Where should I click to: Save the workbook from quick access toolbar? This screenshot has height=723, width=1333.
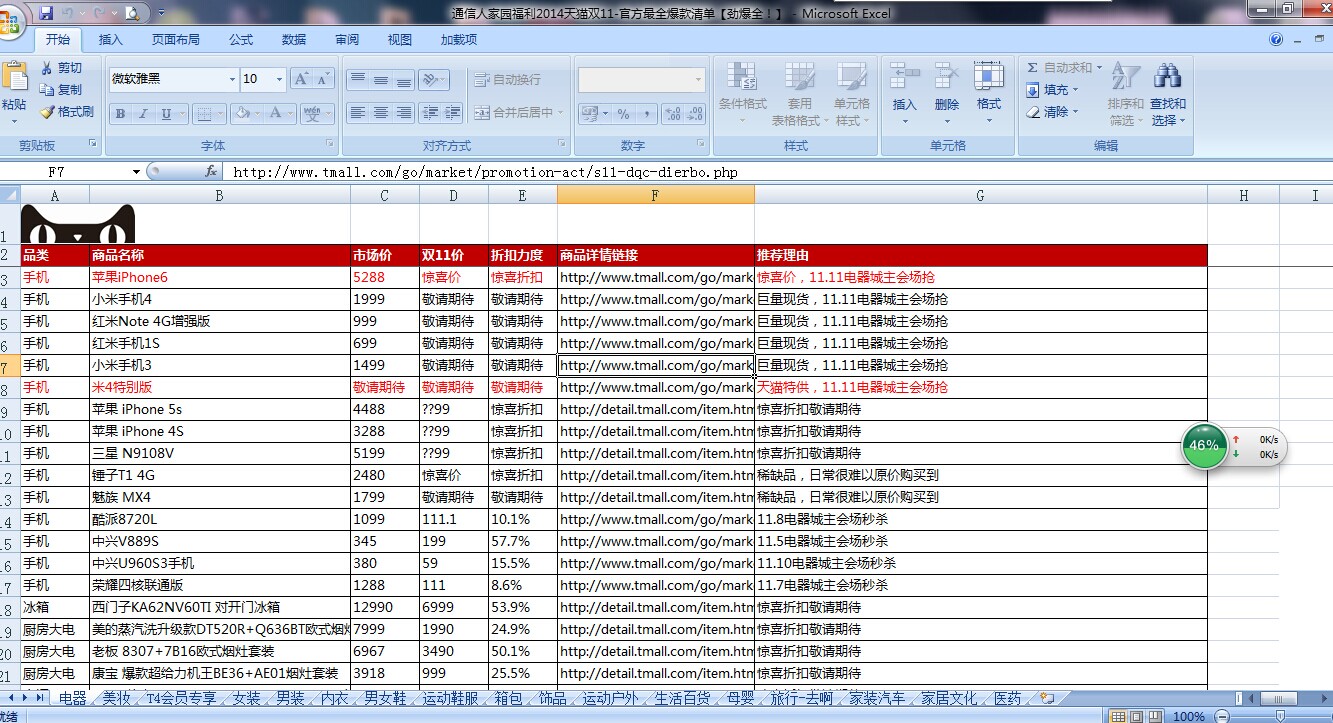click(x=46, y=13)
